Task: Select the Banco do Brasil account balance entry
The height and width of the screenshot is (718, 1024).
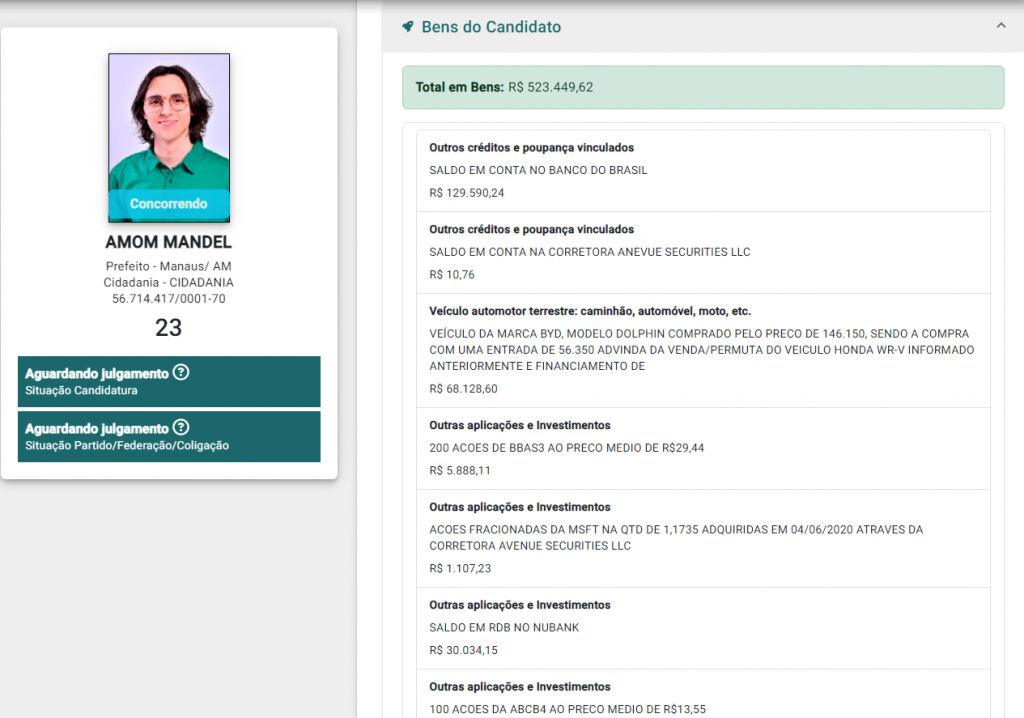Action: pyautogui.click(x=702, y=170)
